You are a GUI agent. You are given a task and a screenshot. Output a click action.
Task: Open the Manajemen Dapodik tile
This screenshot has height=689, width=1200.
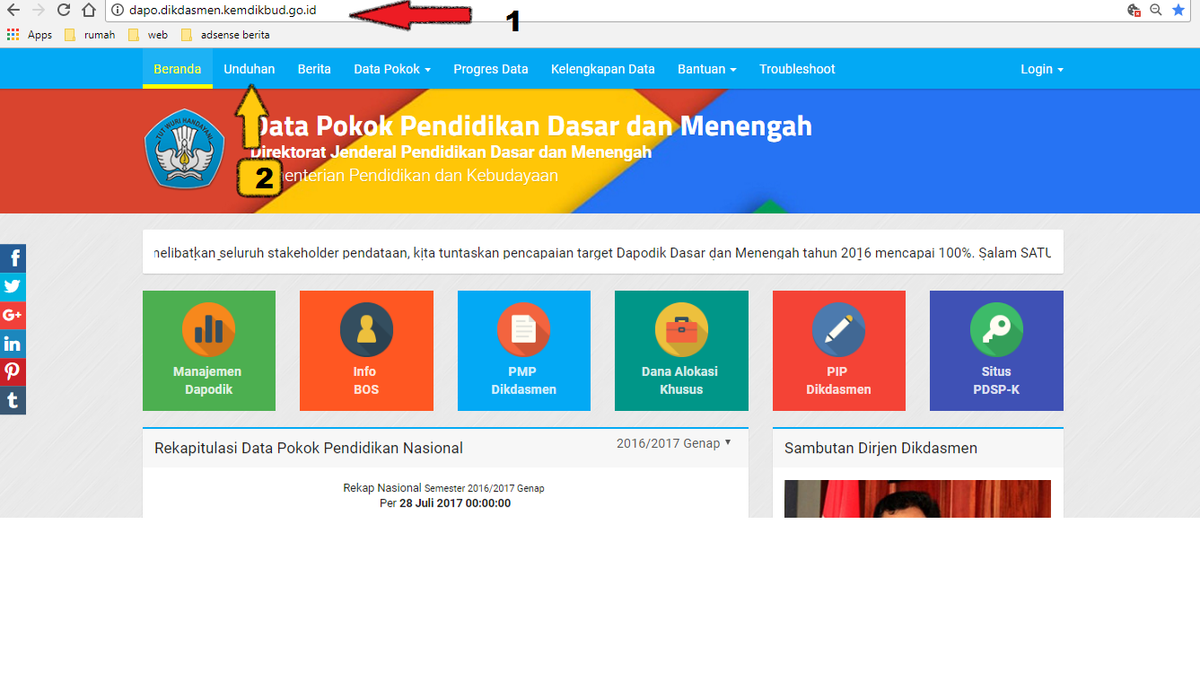click(x=209, y=351)
